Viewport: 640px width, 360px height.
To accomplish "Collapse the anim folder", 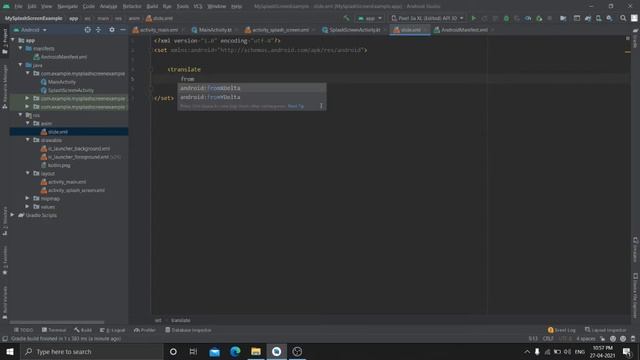I will tap(28, 123).
